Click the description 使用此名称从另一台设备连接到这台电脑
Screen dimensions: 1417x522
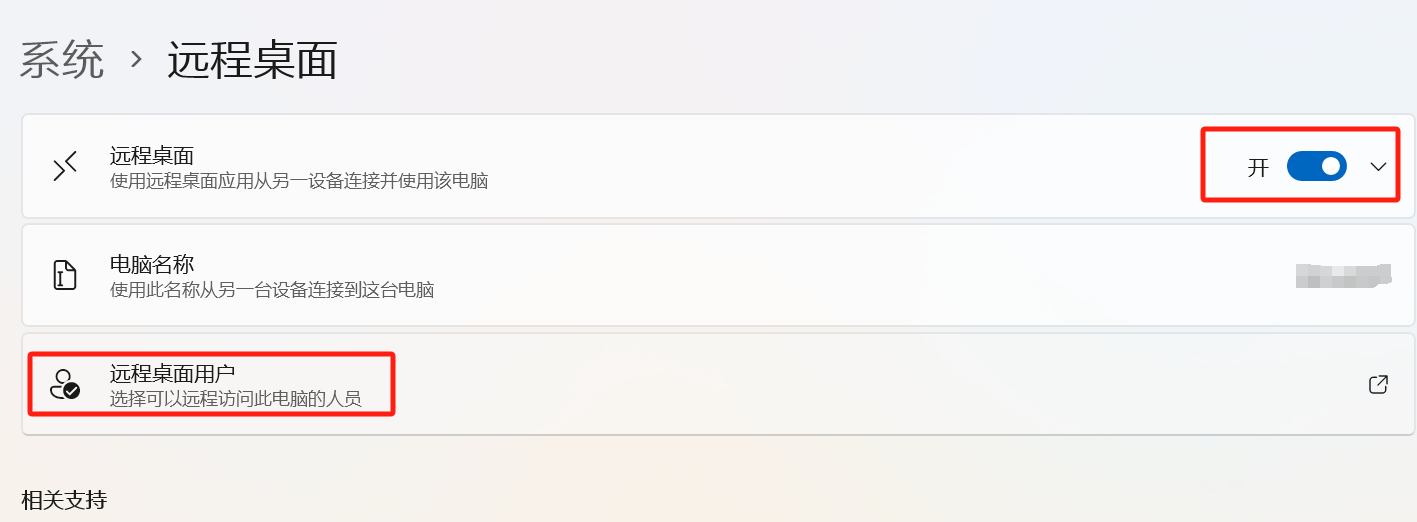[x=272, y=290]
